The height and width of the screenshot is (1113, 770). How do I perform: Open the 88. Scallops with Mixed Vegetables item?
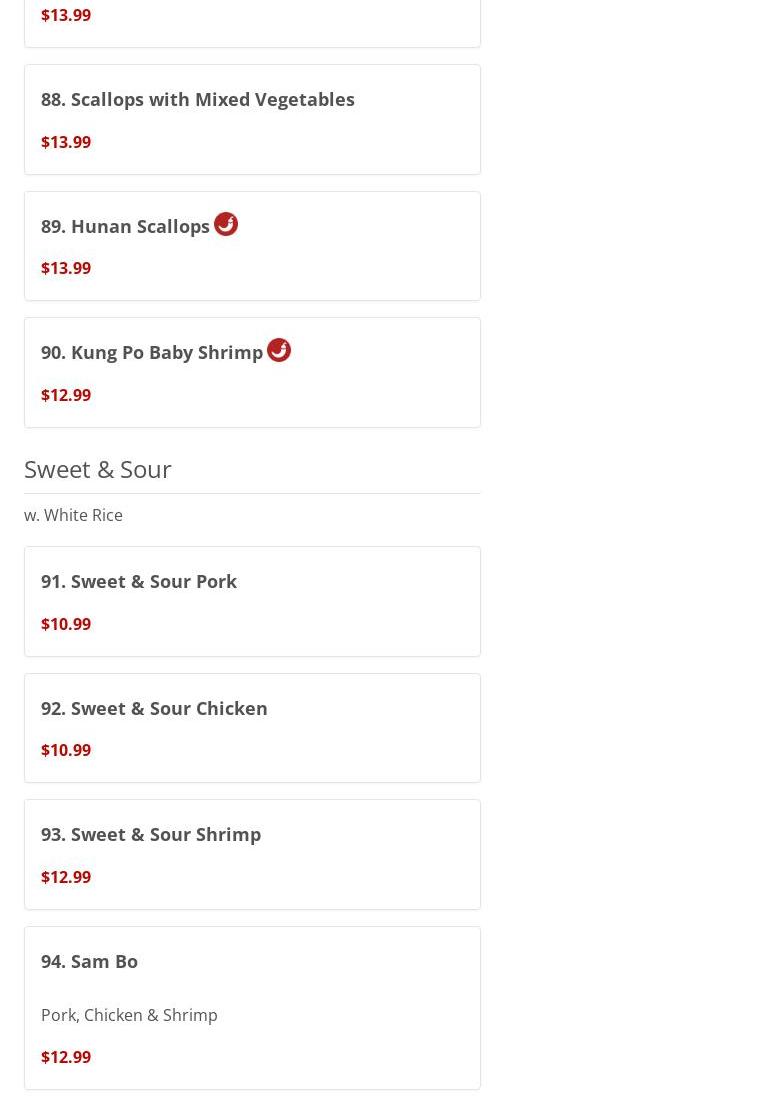pos(198,100)
